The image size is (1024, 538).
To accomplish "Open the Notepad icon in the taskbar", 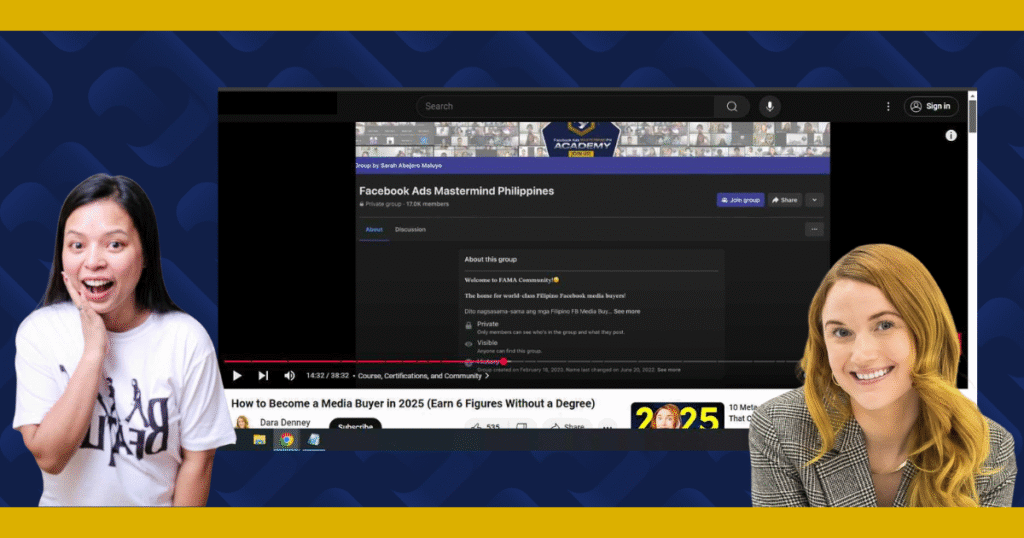I will [313, 440].
